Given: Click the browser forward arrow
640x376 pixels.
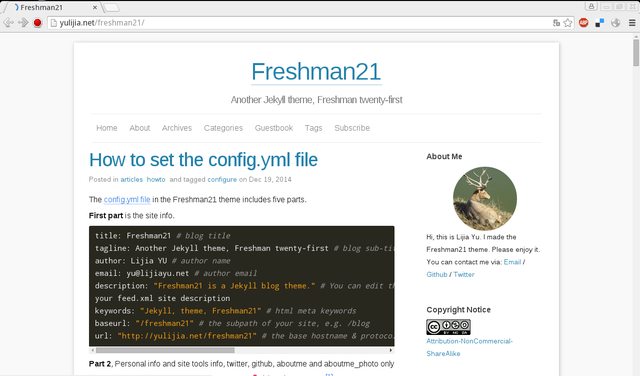Looking at the screenshot, I should point(23,23).
